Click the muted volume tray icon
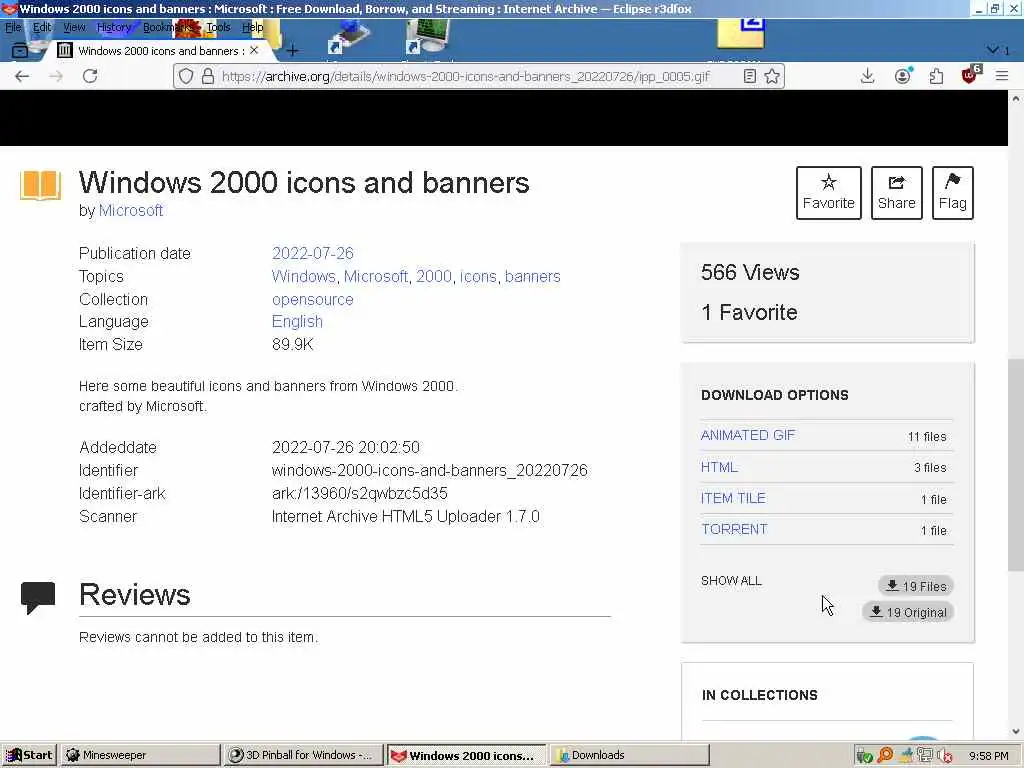The height and width of the screenshot is (768, 1024). (x=944, y=756)
